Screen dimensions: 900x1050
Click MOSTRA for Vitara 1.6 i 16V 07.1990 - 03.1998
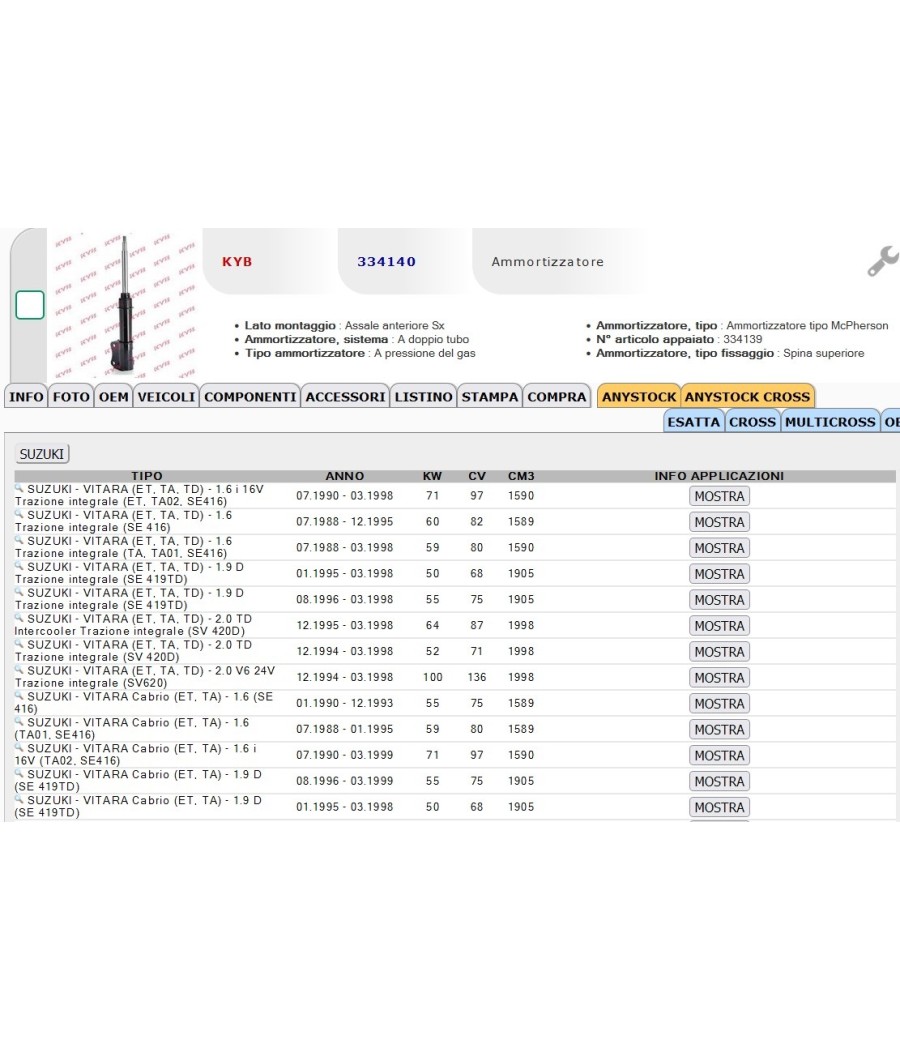coord(719,496)
